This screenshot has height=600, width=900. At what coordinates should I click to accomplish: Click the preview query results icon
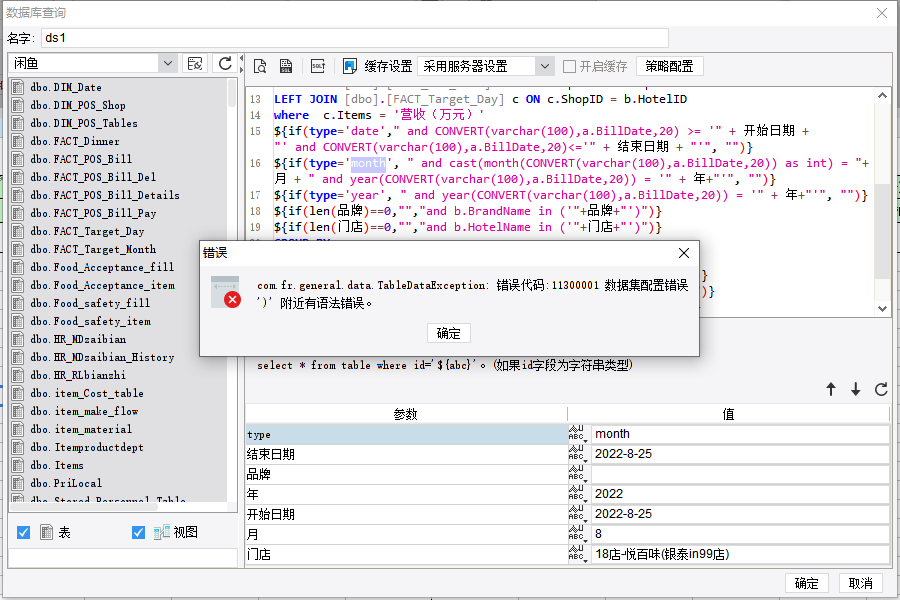coord(260,67)
